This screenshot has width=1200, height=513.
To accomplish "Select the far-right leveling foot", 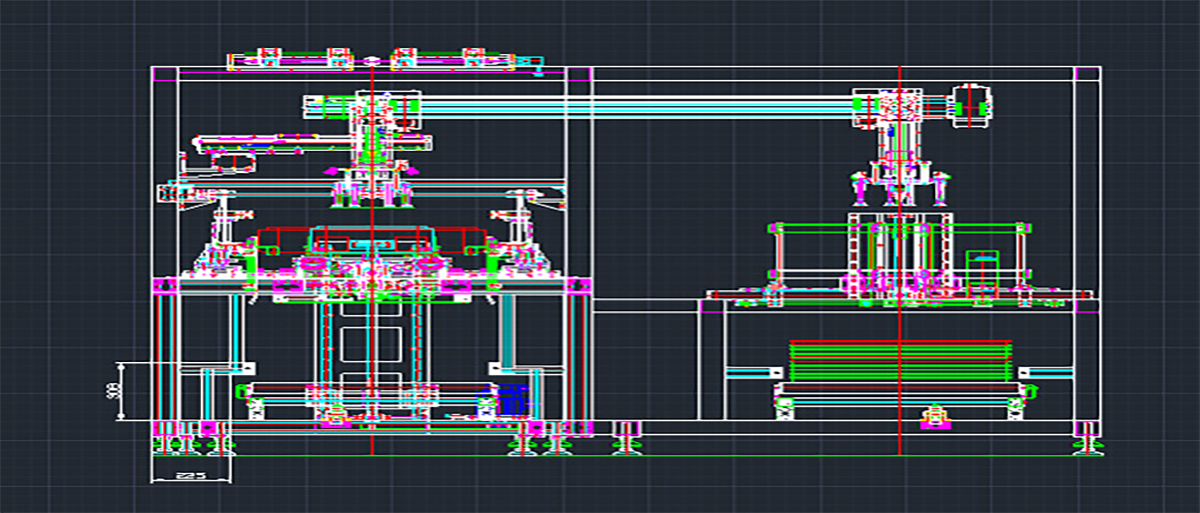I will coord(1088,437).
